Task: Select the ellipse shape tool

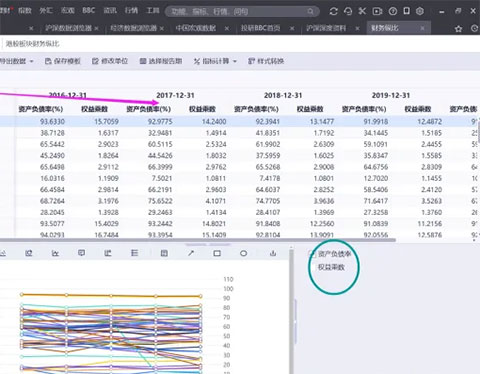Action: (243, 253)
